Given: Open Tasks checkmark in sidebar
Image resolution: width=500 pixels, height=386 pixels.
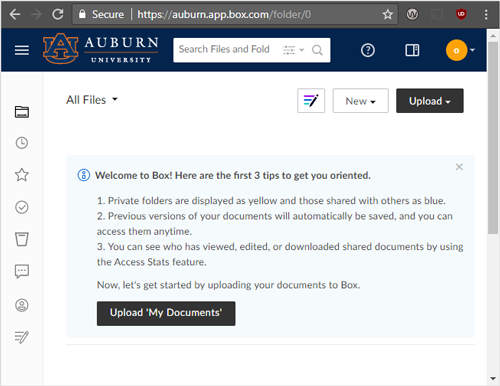Looking at the screenshot, I should click(x=22, y=207).
